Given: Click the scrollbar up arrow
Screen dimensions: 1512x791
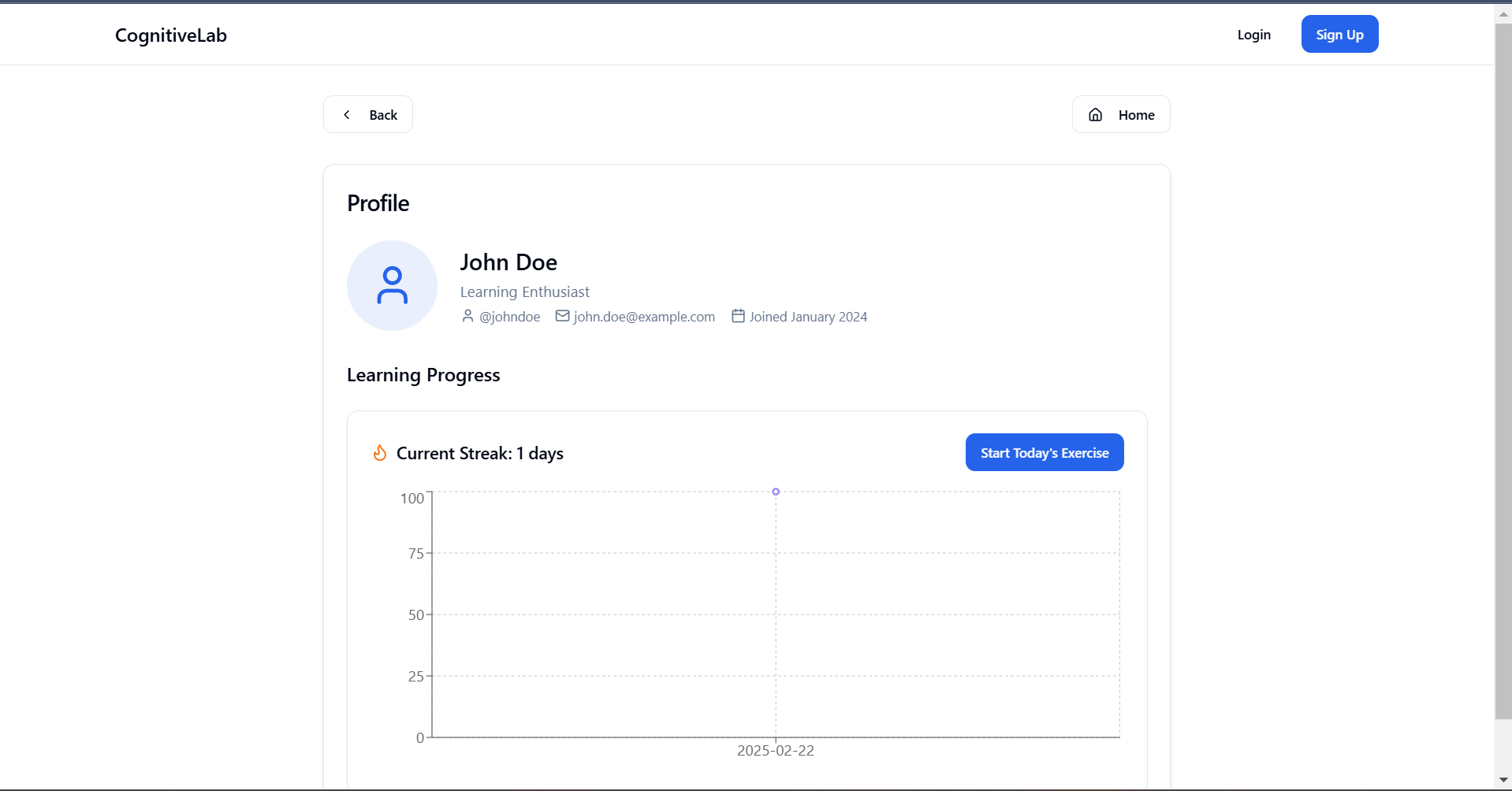Looking at the screenshot, I should [x=1503, y=14].
